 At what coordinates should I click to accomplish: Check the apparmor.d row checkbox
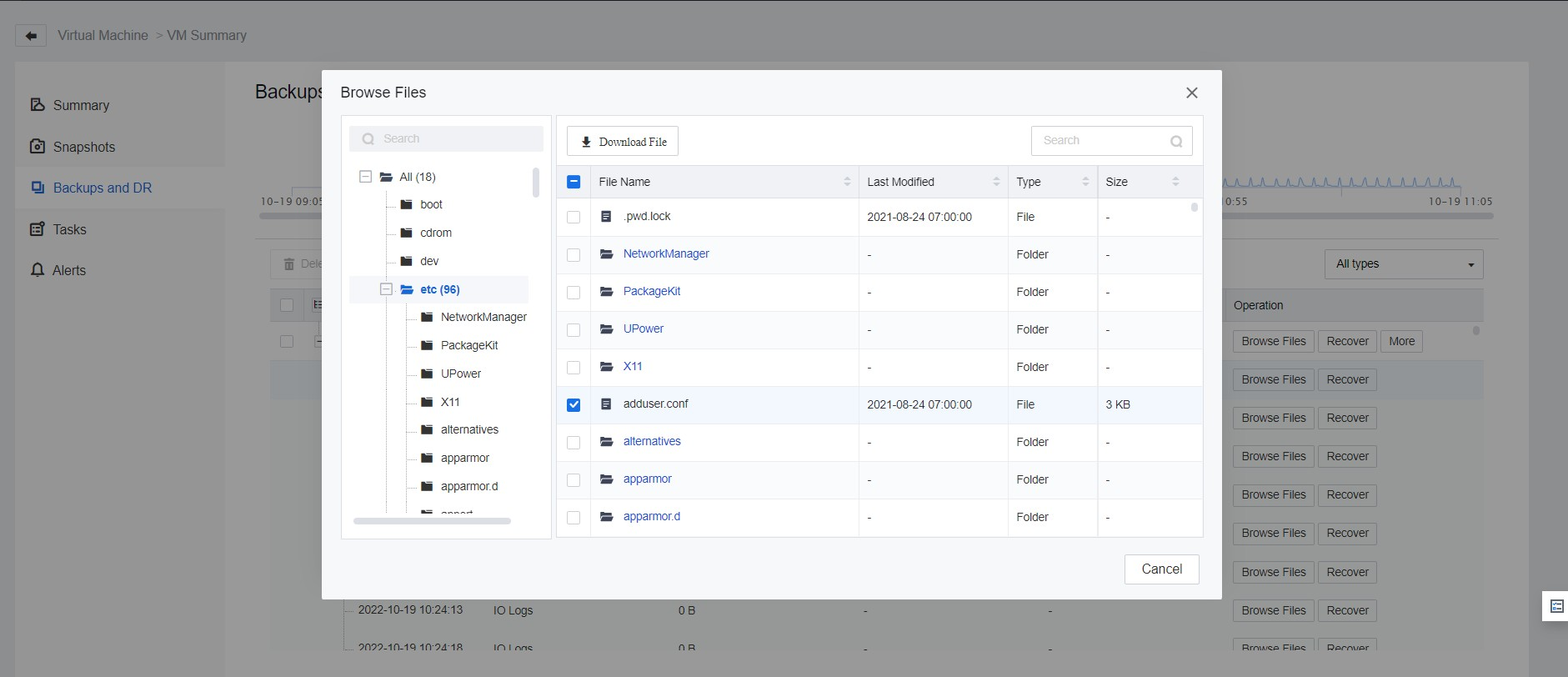tap(574, 517)
